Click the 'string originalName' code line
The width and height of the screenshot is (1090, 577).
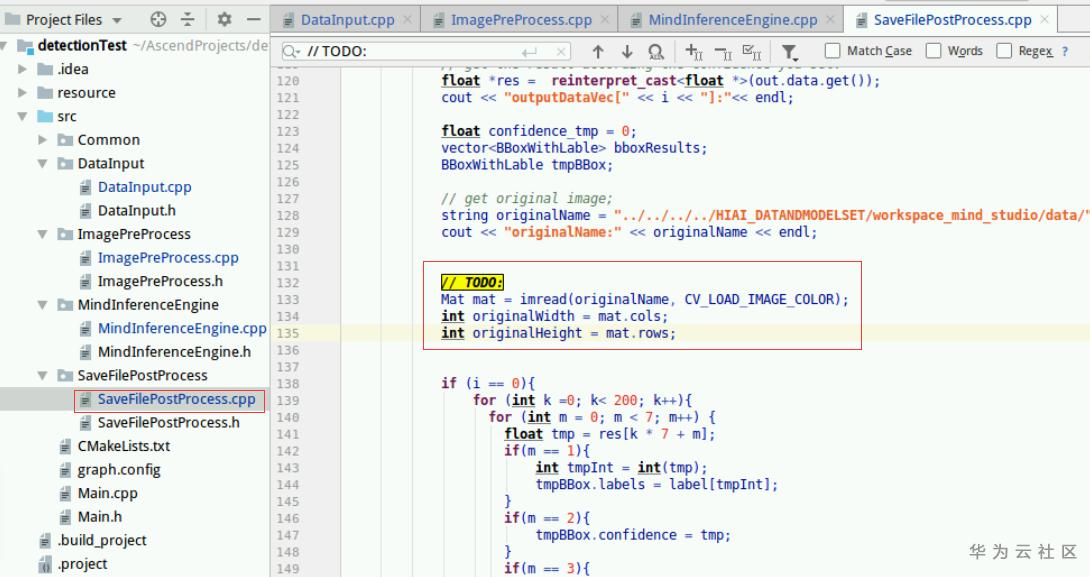765,216
